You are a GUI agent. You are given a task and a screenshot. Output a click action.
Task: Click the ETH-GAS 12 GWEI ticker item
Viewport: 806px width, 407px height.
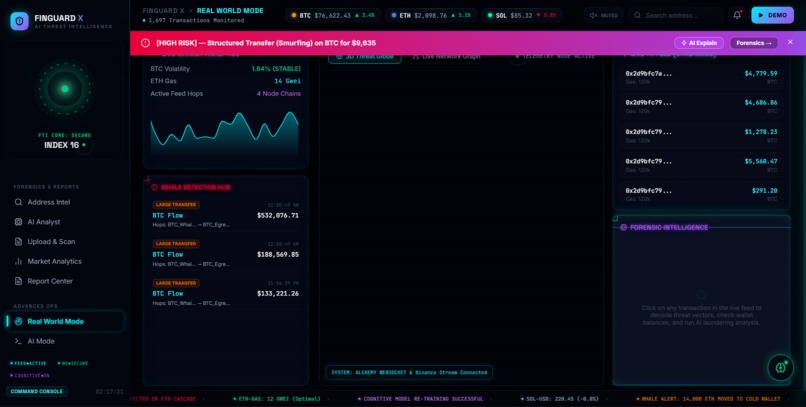pyautogui.click(x=277, y=399)
